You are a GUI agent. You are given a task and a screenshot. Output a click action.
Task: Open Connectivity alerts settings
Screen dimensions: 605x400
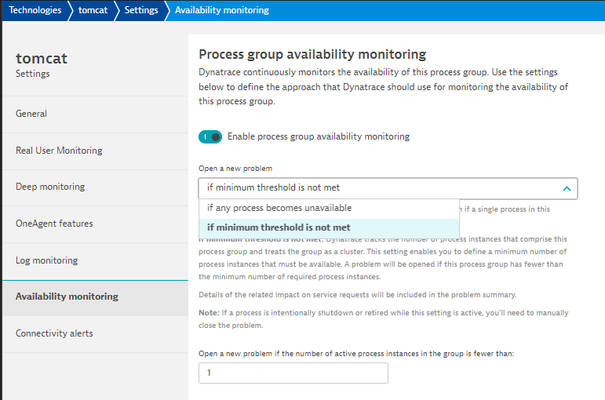[57, 333]
